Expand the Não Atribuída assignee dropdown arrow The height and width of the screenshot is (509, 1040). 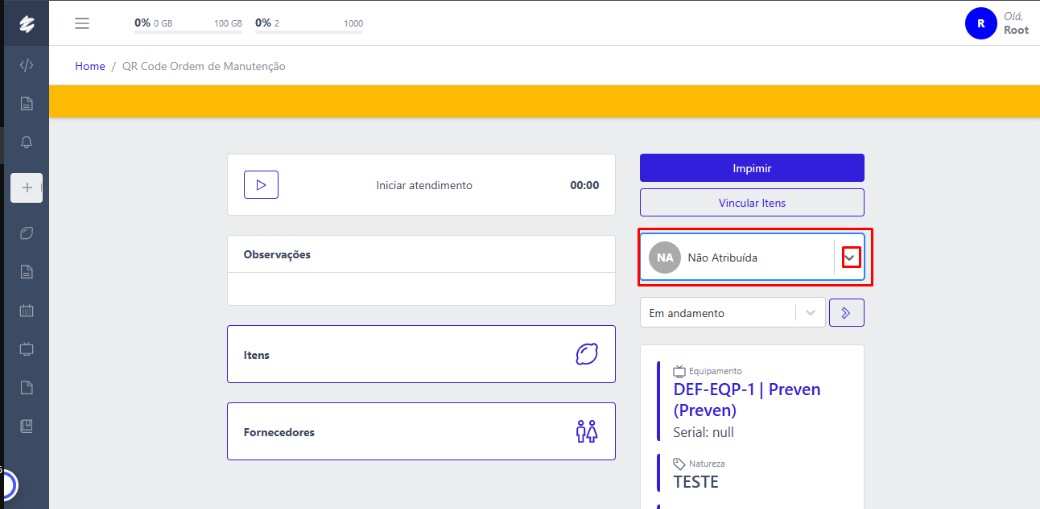pos(850,257)
